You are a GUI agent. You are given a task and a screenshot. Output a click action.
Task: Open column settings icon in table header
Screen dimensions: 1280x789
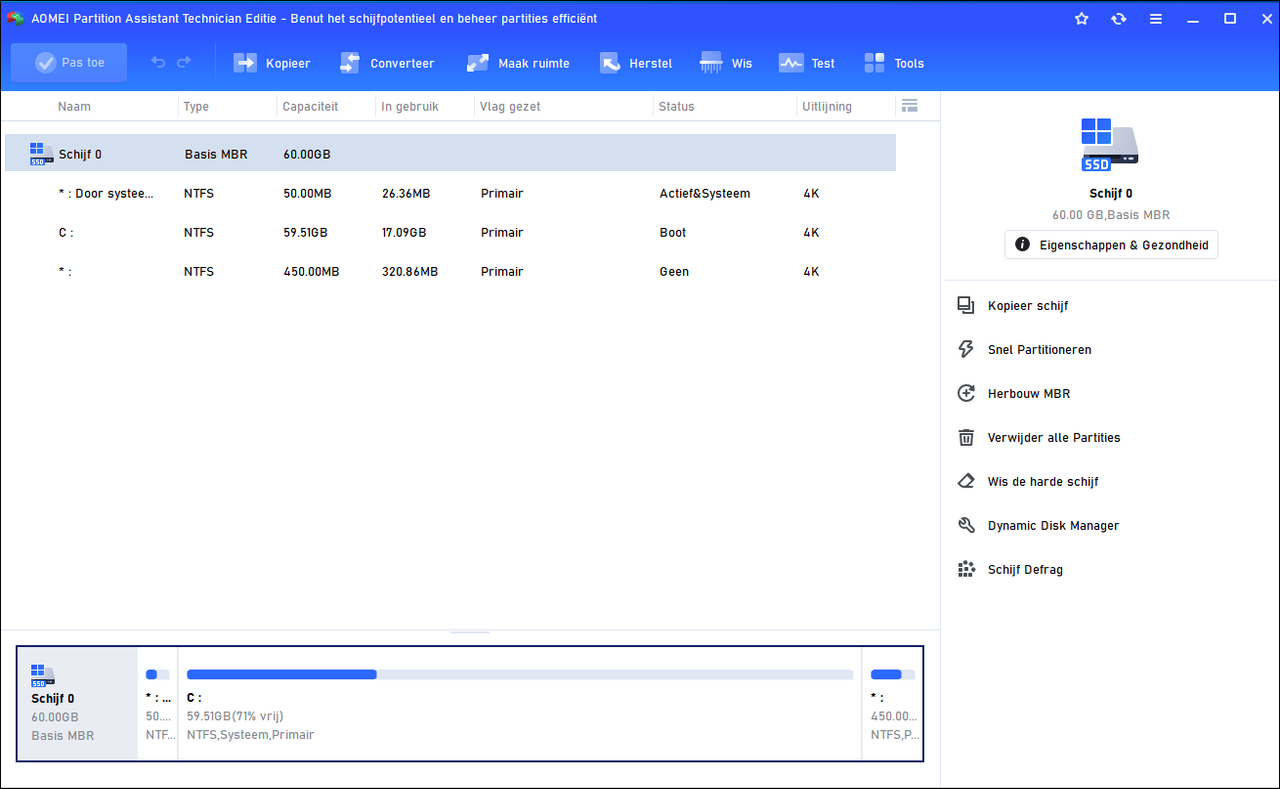pos(909,106)
